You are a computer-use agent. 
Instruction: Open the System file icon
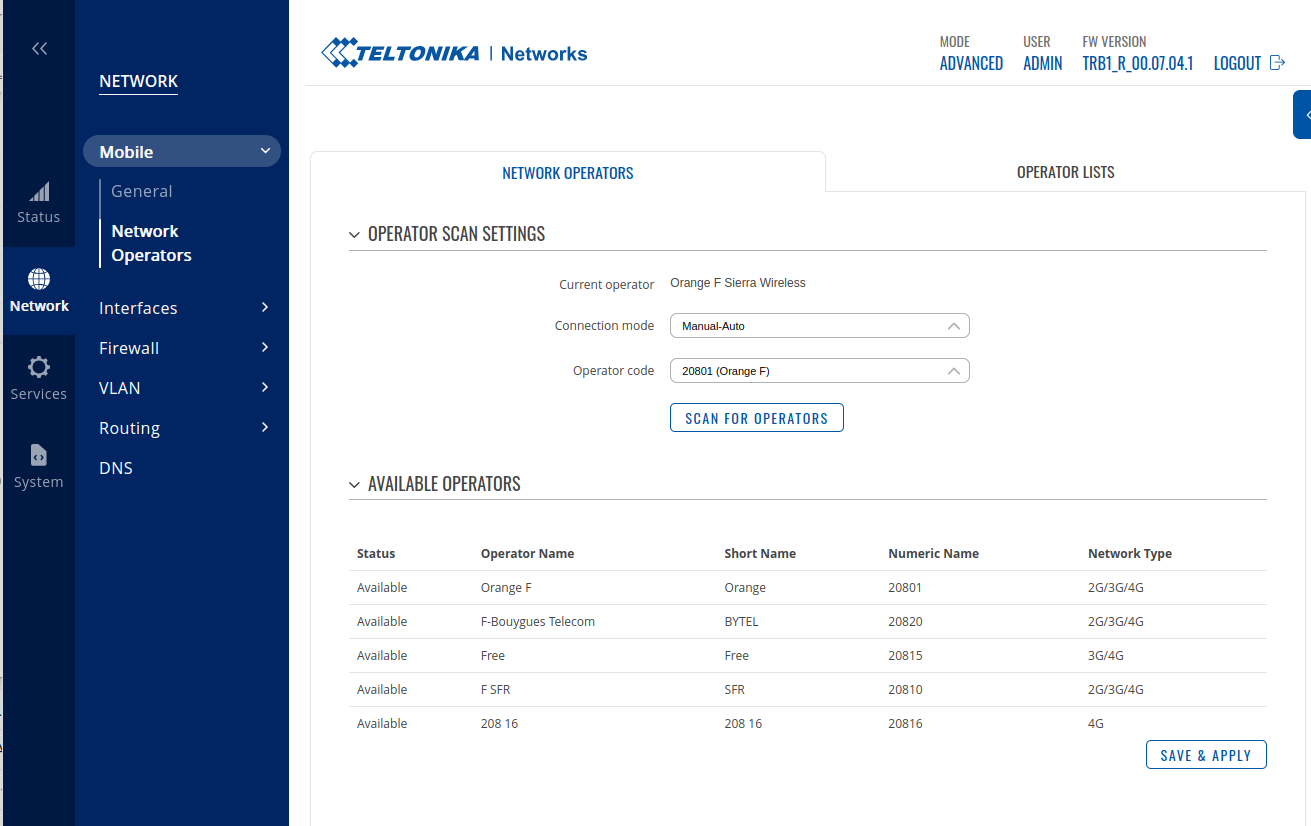pyautogui.click(x=39, y=455)
